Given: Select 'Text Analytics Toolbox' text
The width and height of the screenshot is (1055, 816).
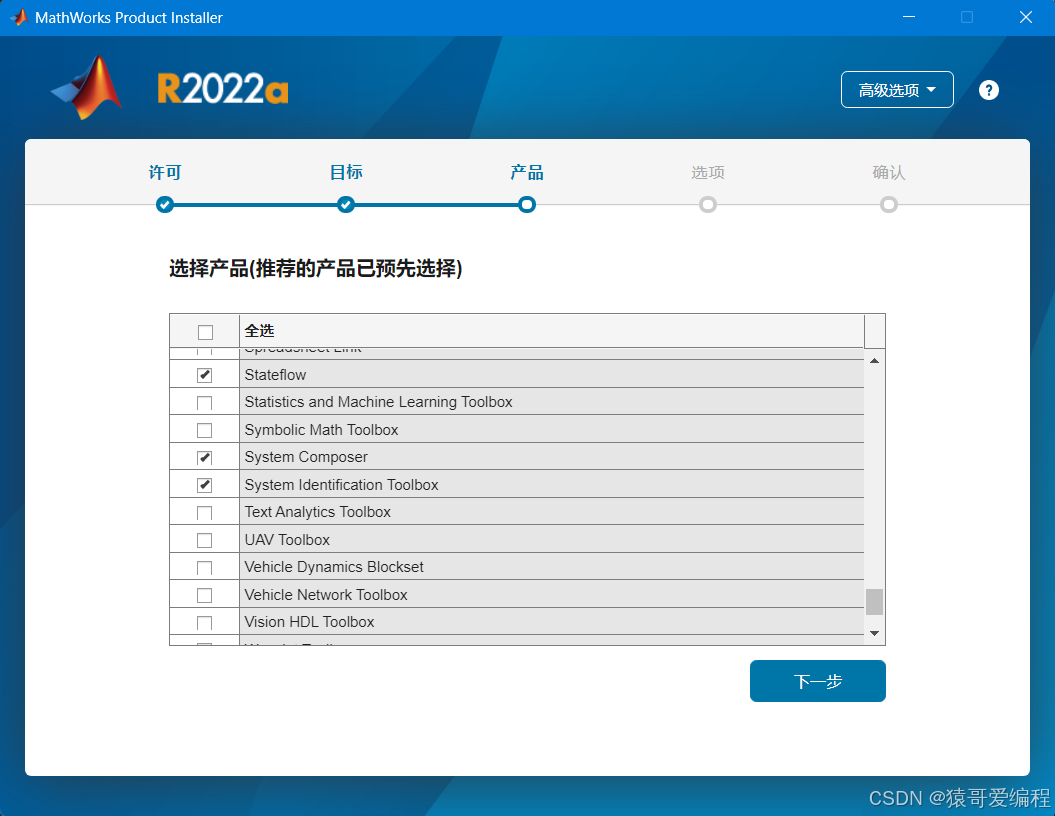Looking at the screenshot, I should (x=318, y=512).
